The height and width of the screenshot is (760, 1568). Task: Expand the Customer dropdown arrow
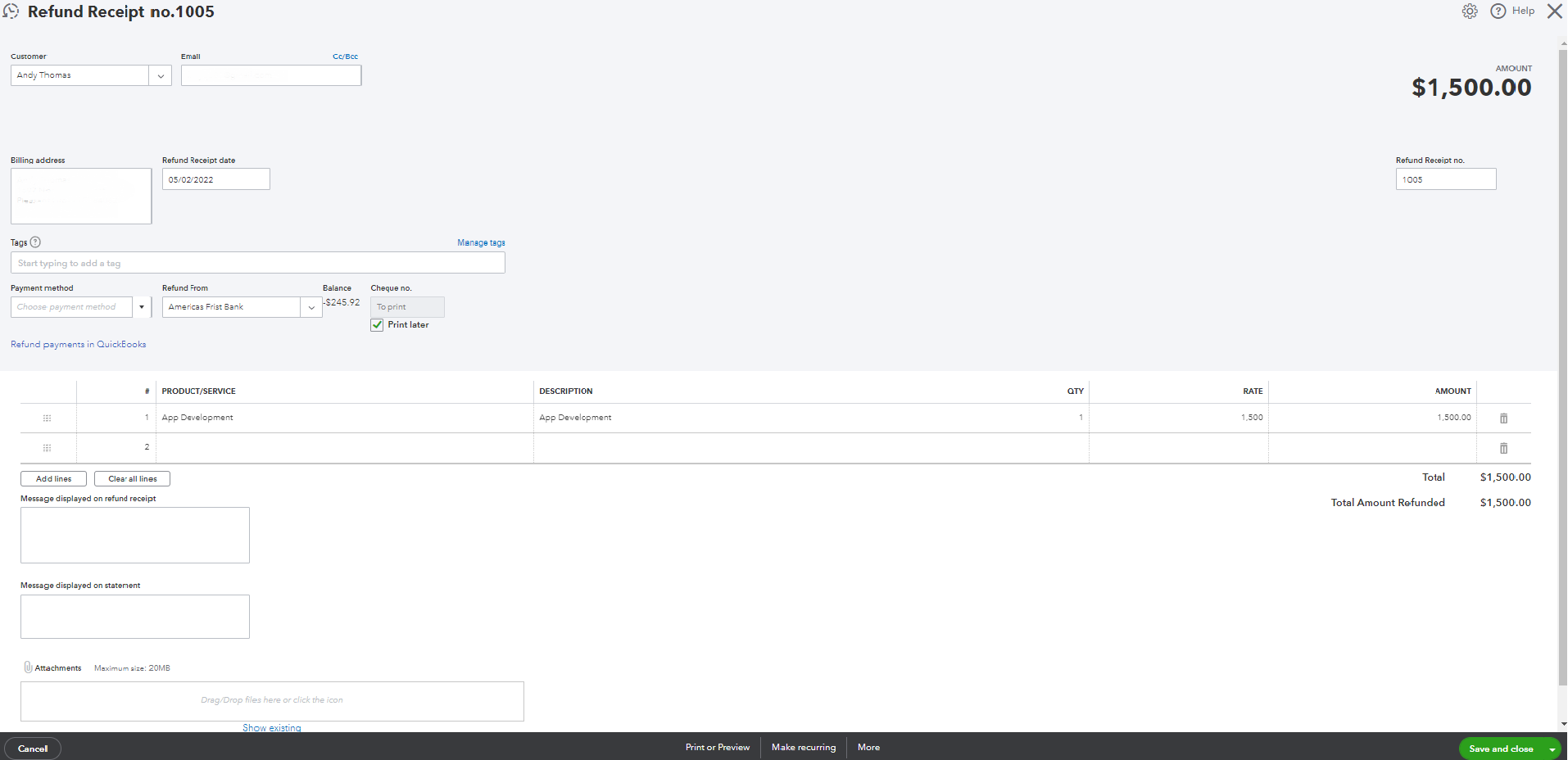161,75
